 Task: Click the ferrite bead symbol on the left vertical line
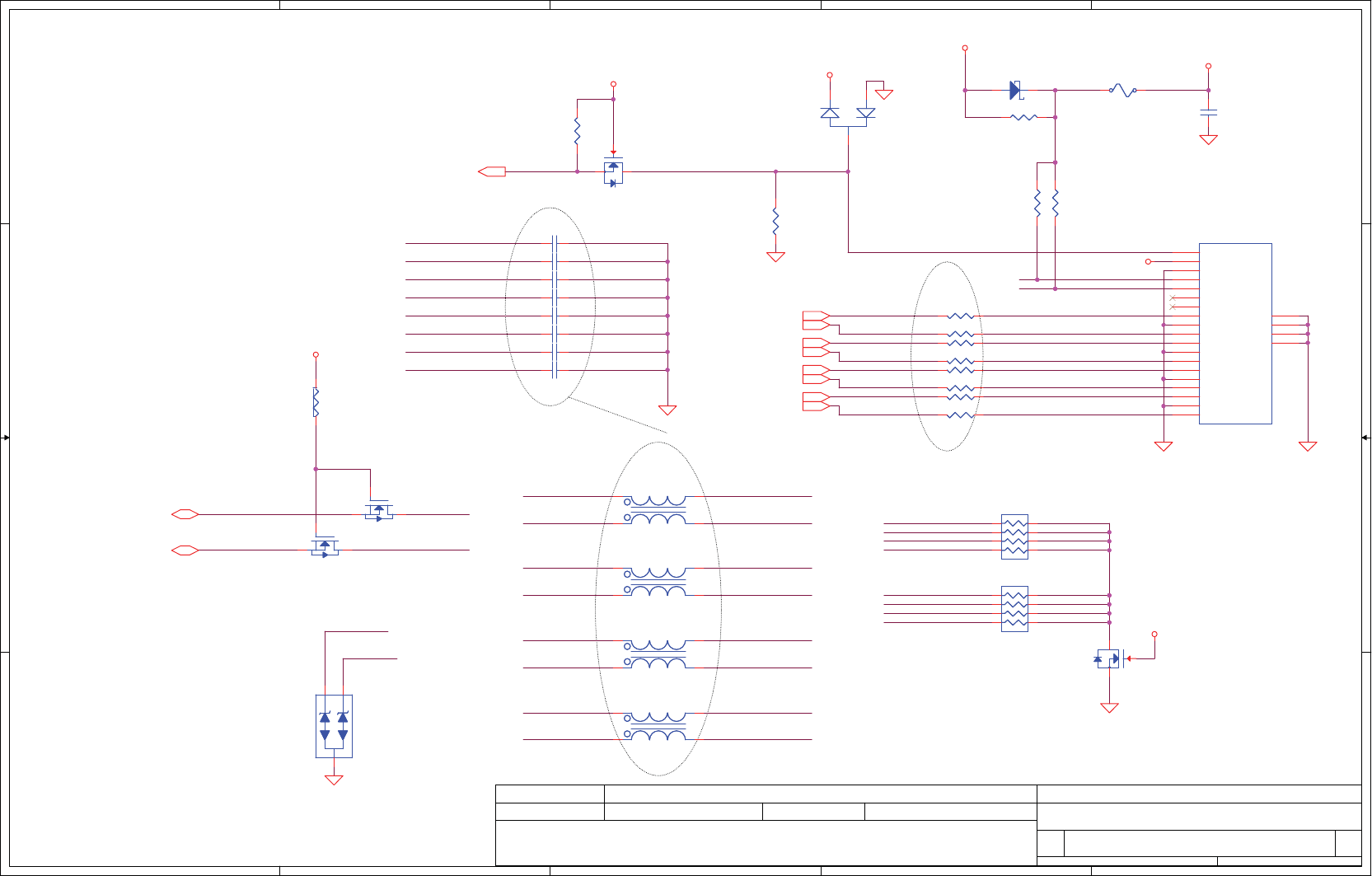(x=316, y=402)
